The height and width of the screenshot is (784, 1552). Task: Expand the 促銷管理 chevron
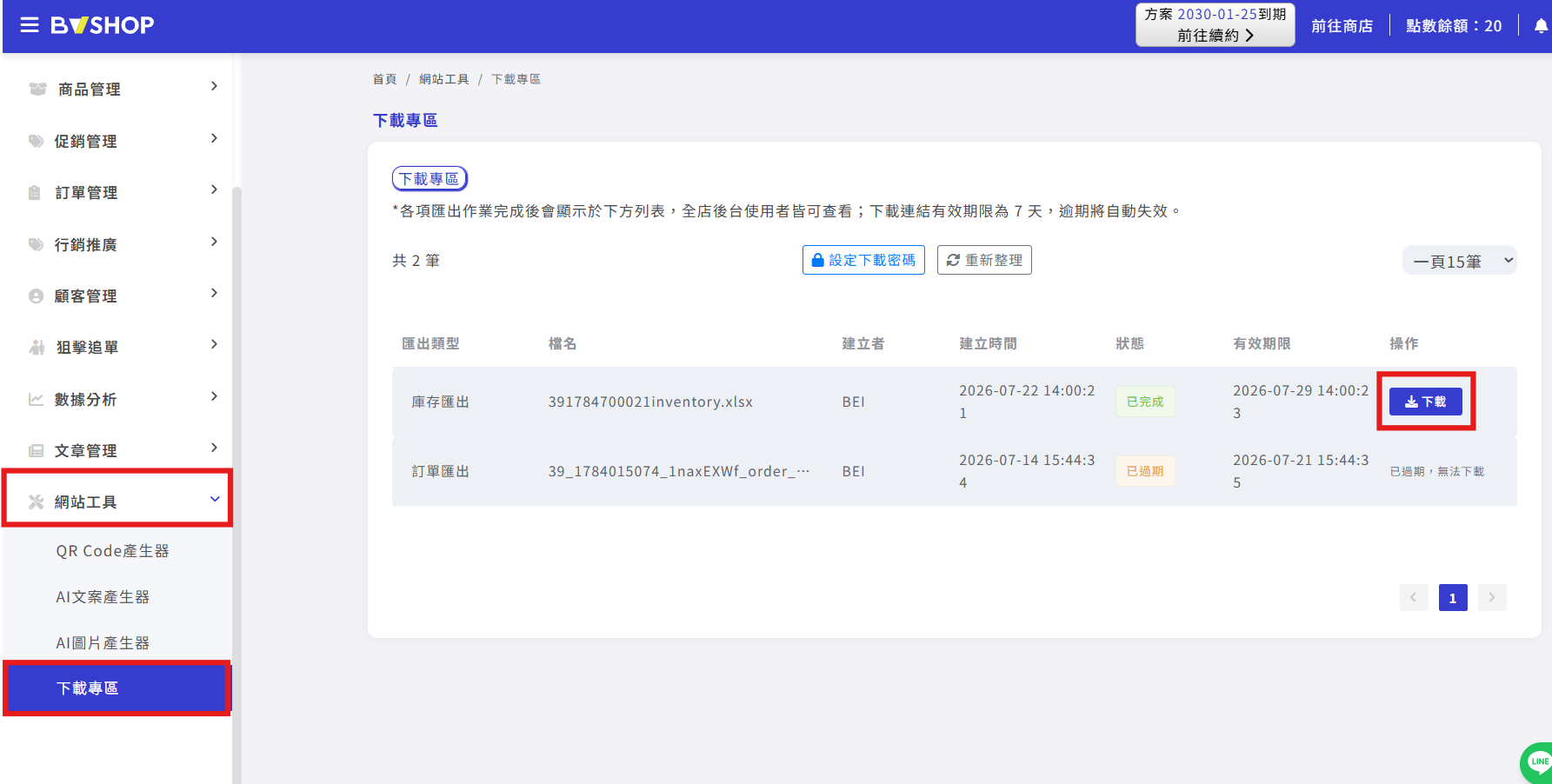click(x=214, y=138)
